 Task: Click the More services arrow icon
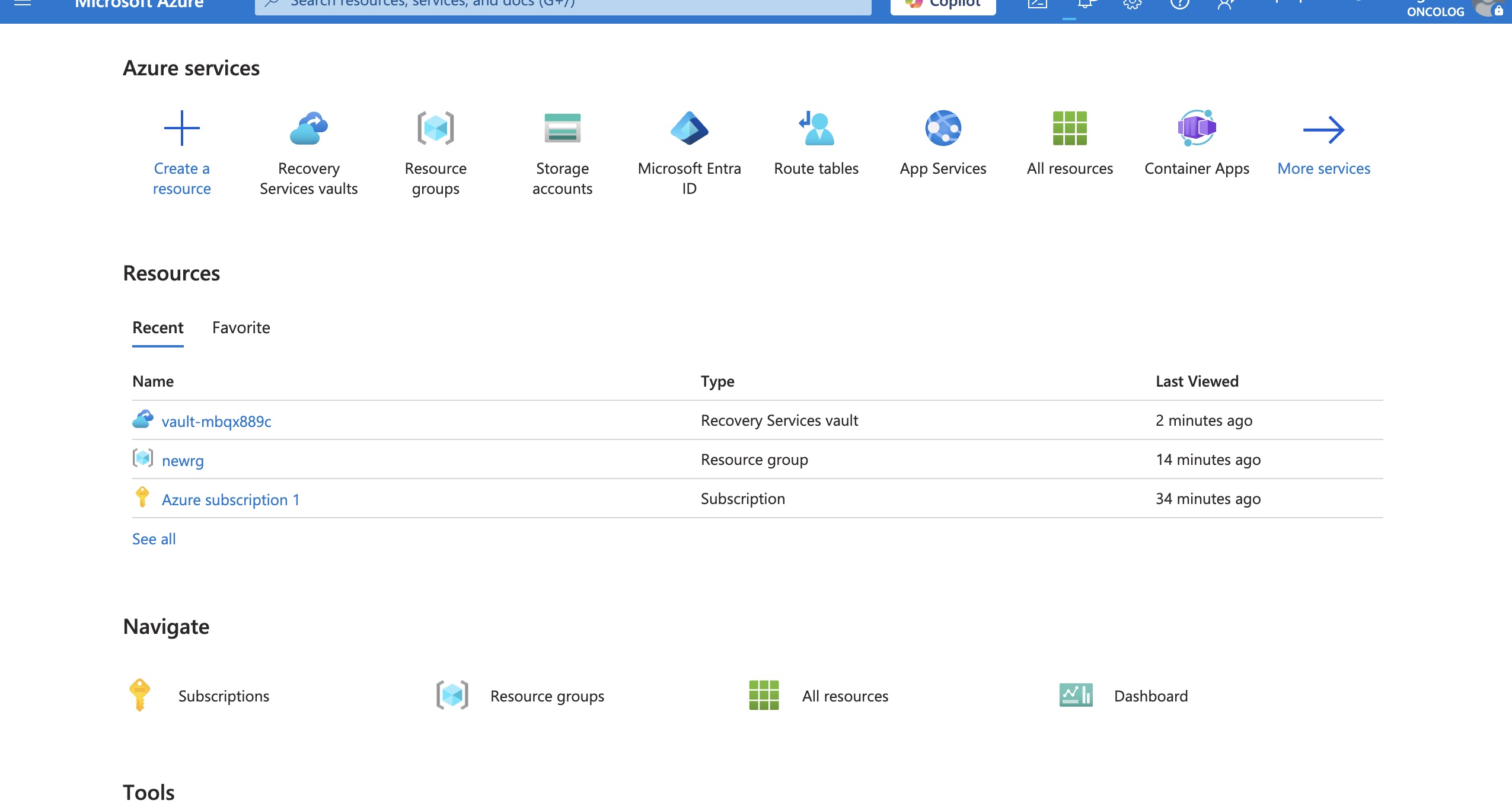coord(1323,129)
